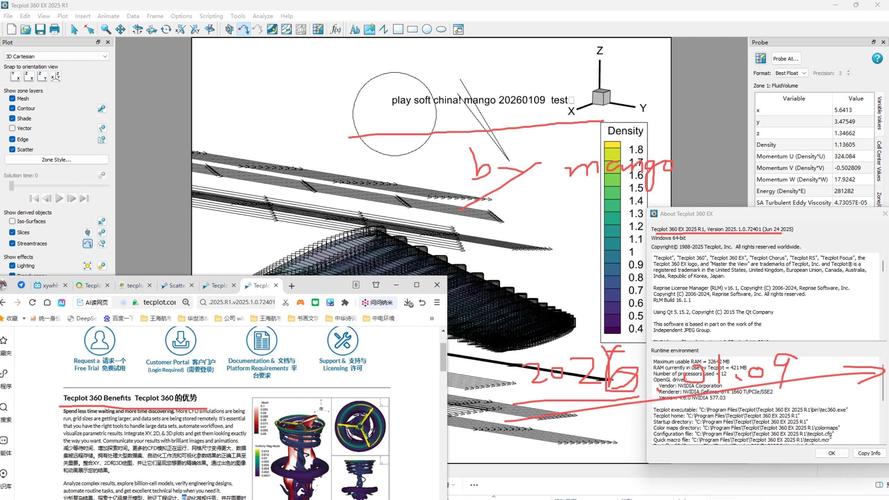Open the Best Float format dropdown
889x500 pixels.
tap(790, 73)
